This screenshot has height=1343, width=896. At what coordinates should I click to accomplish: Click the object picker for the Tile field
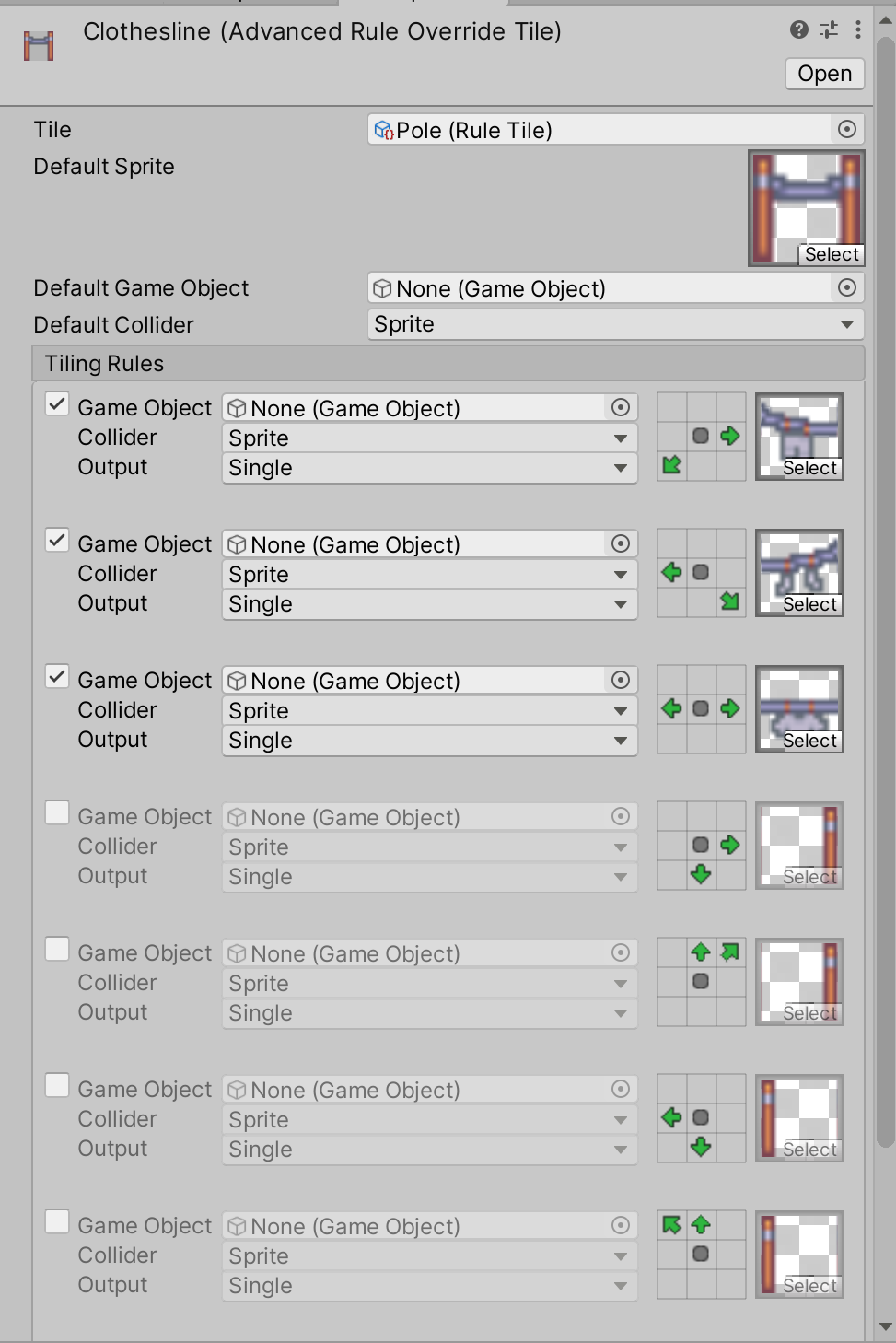tap(846, 130)
